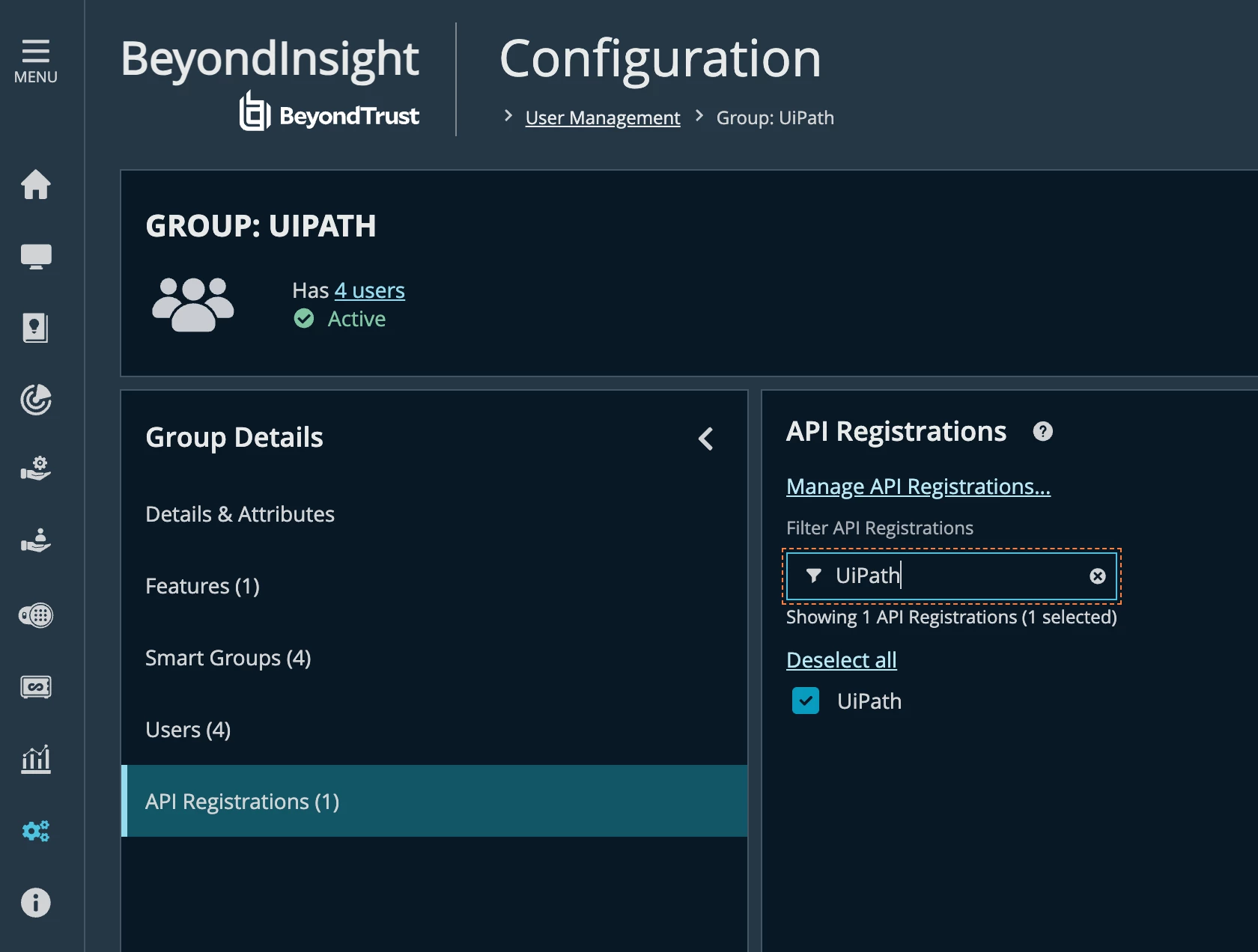Open the User Management breadcrumb link

[x=603, y=118]
